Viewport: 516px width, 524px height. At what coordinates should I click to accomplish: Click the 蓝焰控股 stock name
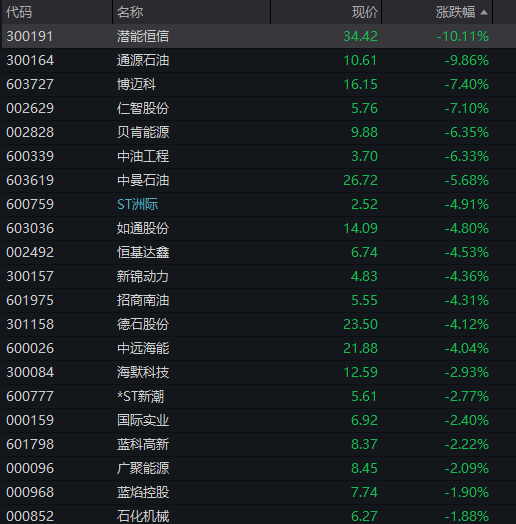143,492
